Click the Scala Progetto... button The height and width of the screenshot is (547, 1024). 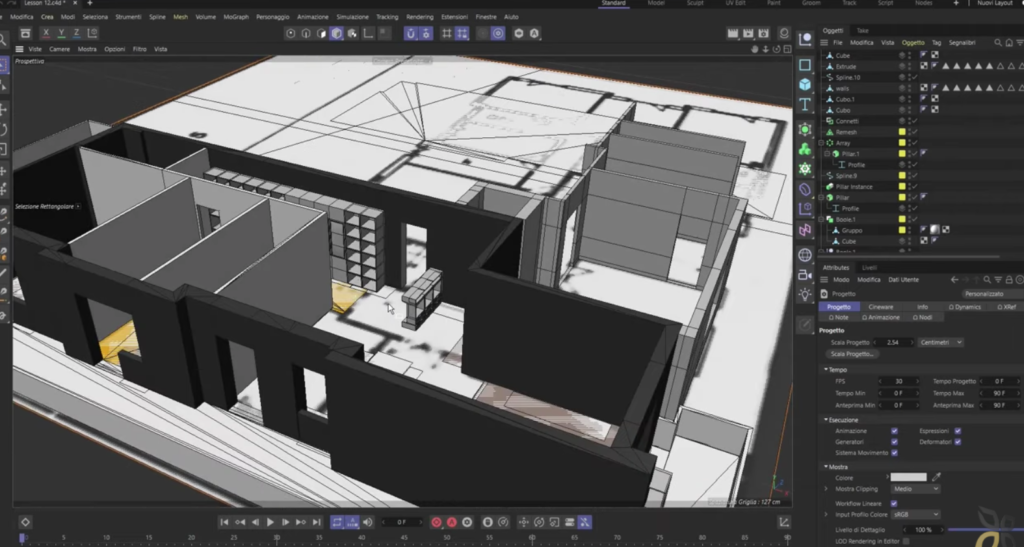click(852, 354)
